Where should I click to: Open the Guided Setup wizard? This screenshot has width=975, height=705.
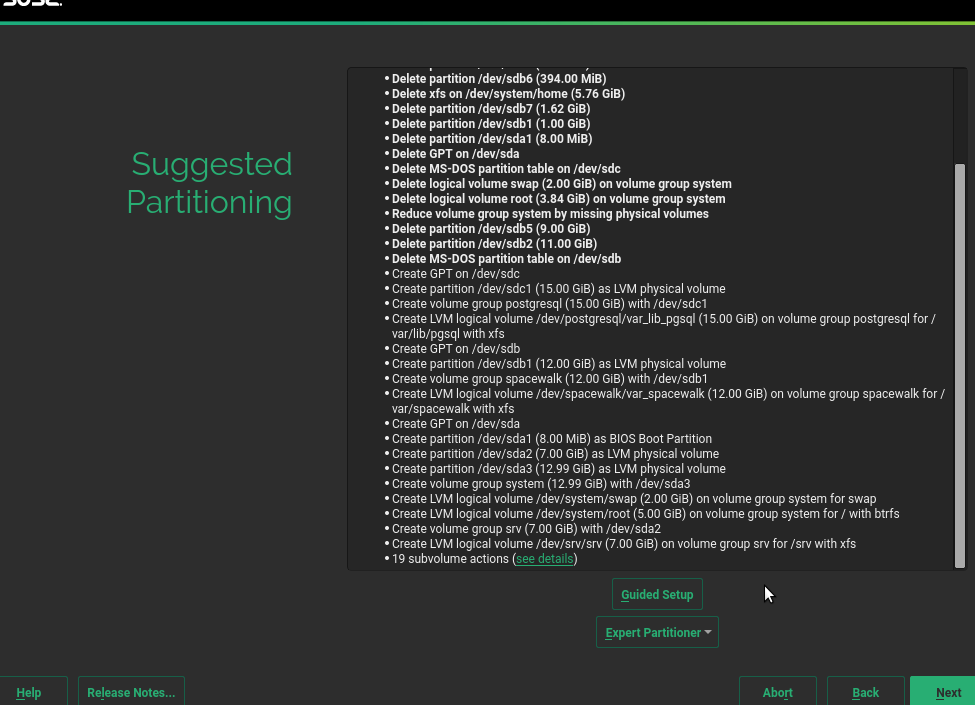pyautogui.click(x=657, y=594)
